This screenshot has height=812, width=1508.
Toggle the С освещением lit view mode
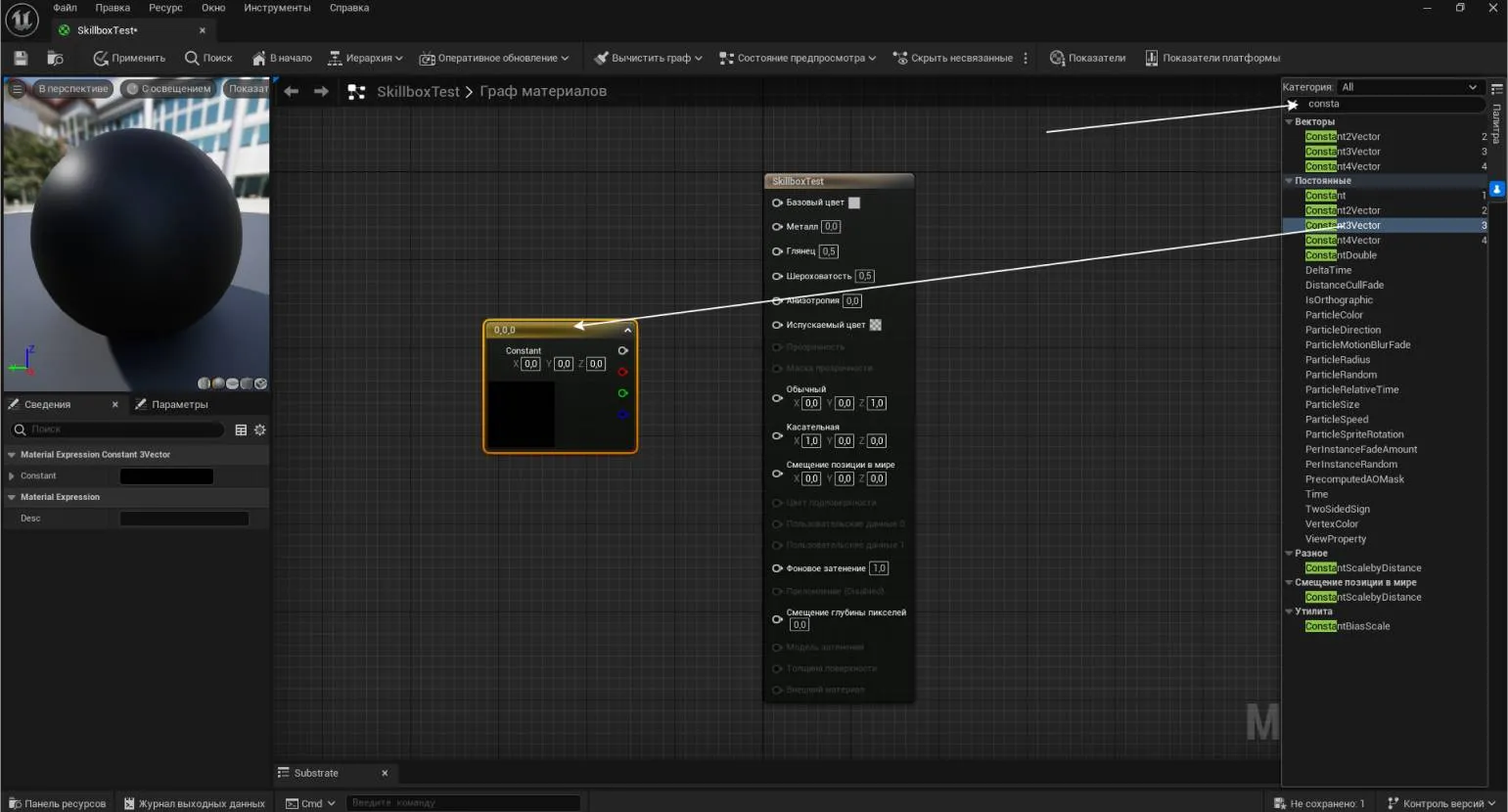point(168,89)
